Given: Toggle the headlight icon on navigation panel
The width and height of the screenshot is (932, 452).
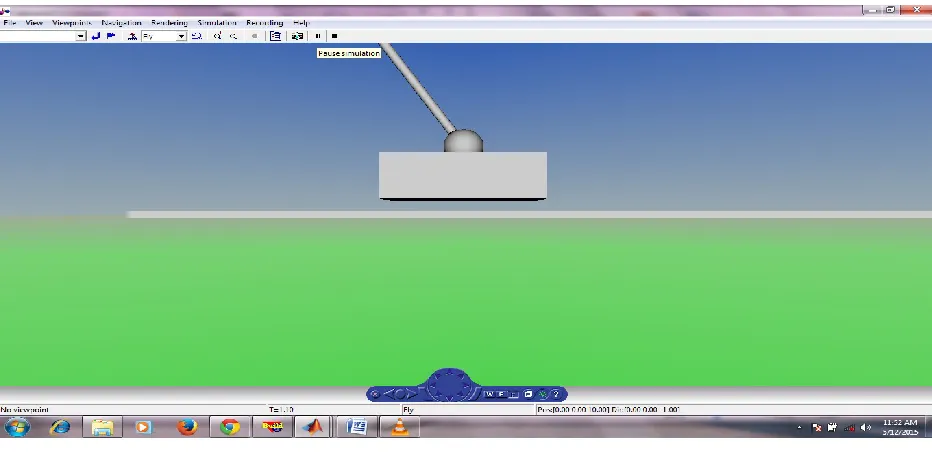Looking at the screenshot, I should point(543,394).
